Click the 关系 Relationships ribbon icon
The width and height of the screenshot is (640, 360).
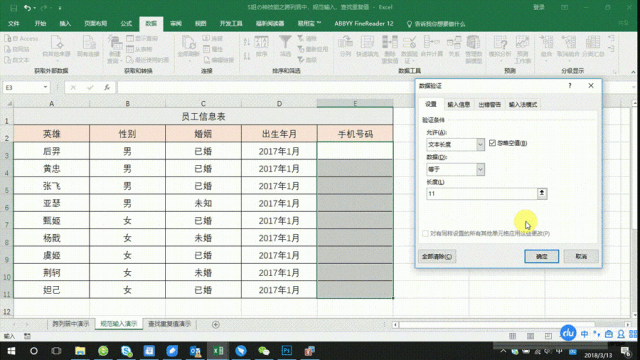pyautogui.click(x=454, y=46)
